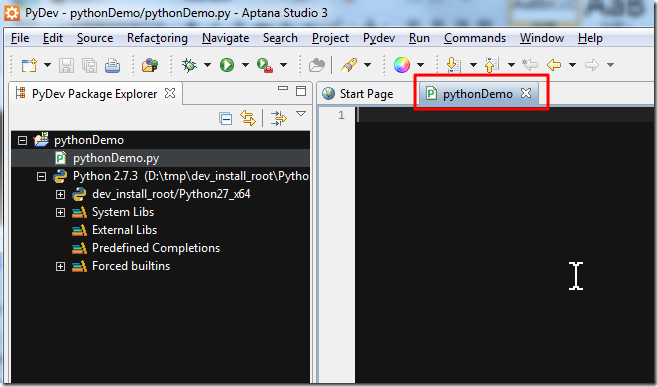Select Predefined Completions in the tree

click(x=156, y=248)
